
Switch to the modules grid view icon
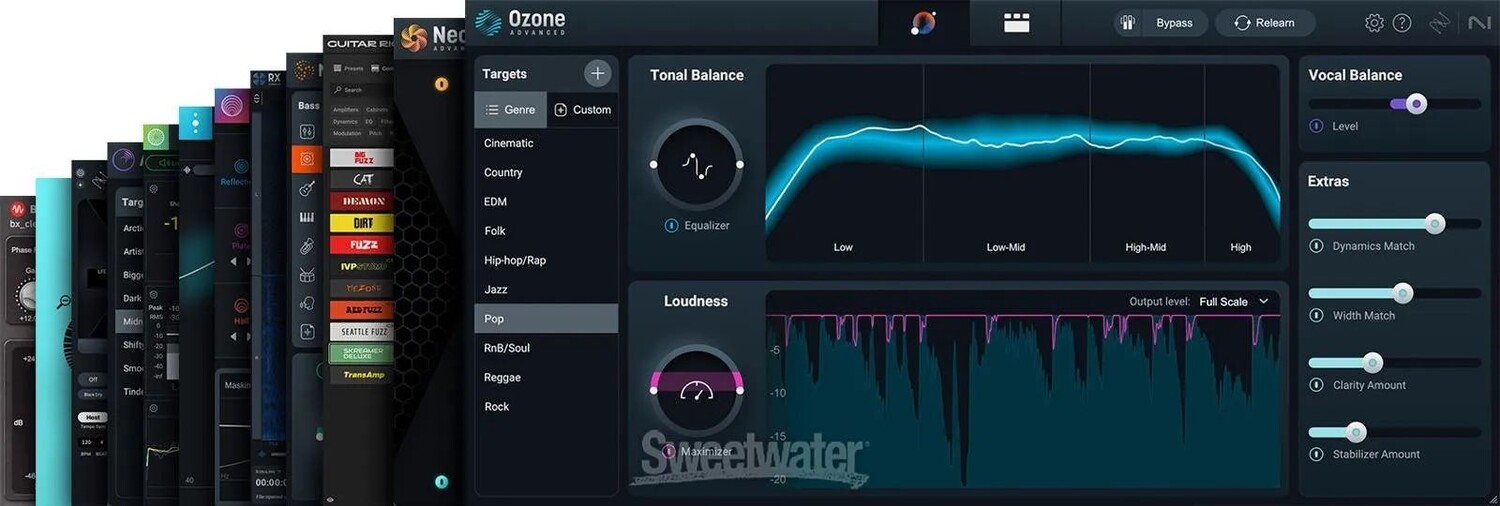click(1016, 23)
